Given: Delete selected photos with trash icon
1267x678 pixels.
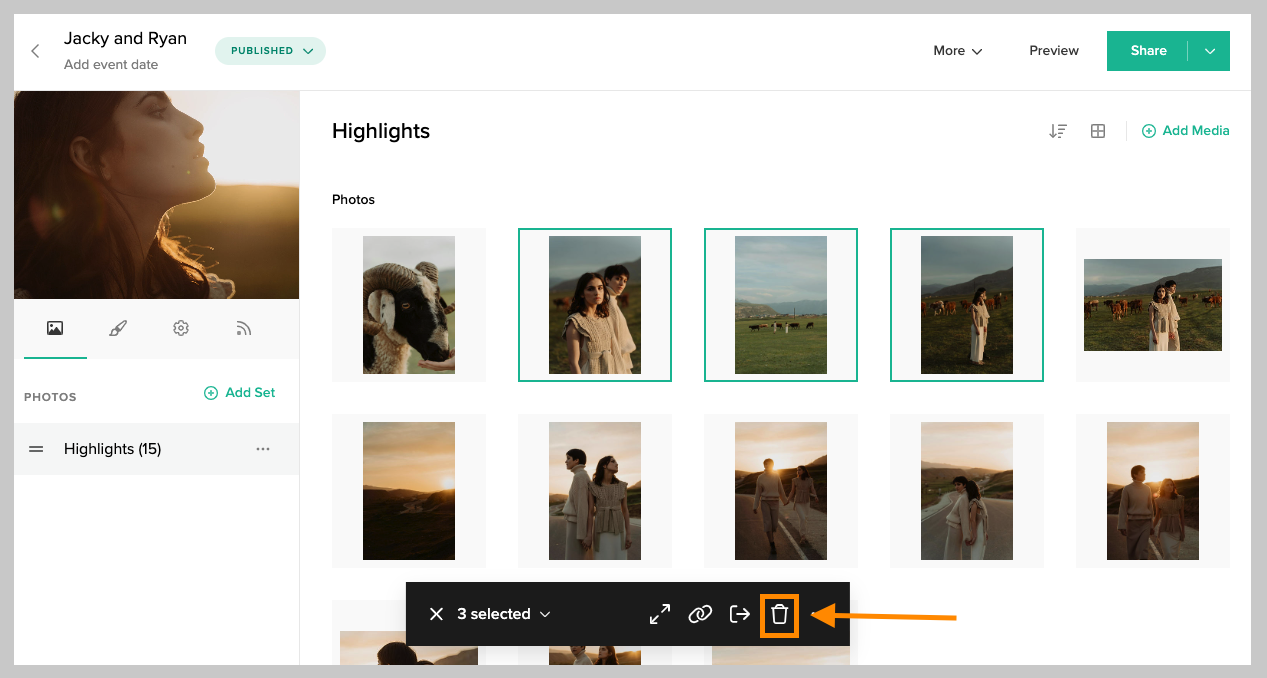Looking at the screenshot, I should coord(780,614).
